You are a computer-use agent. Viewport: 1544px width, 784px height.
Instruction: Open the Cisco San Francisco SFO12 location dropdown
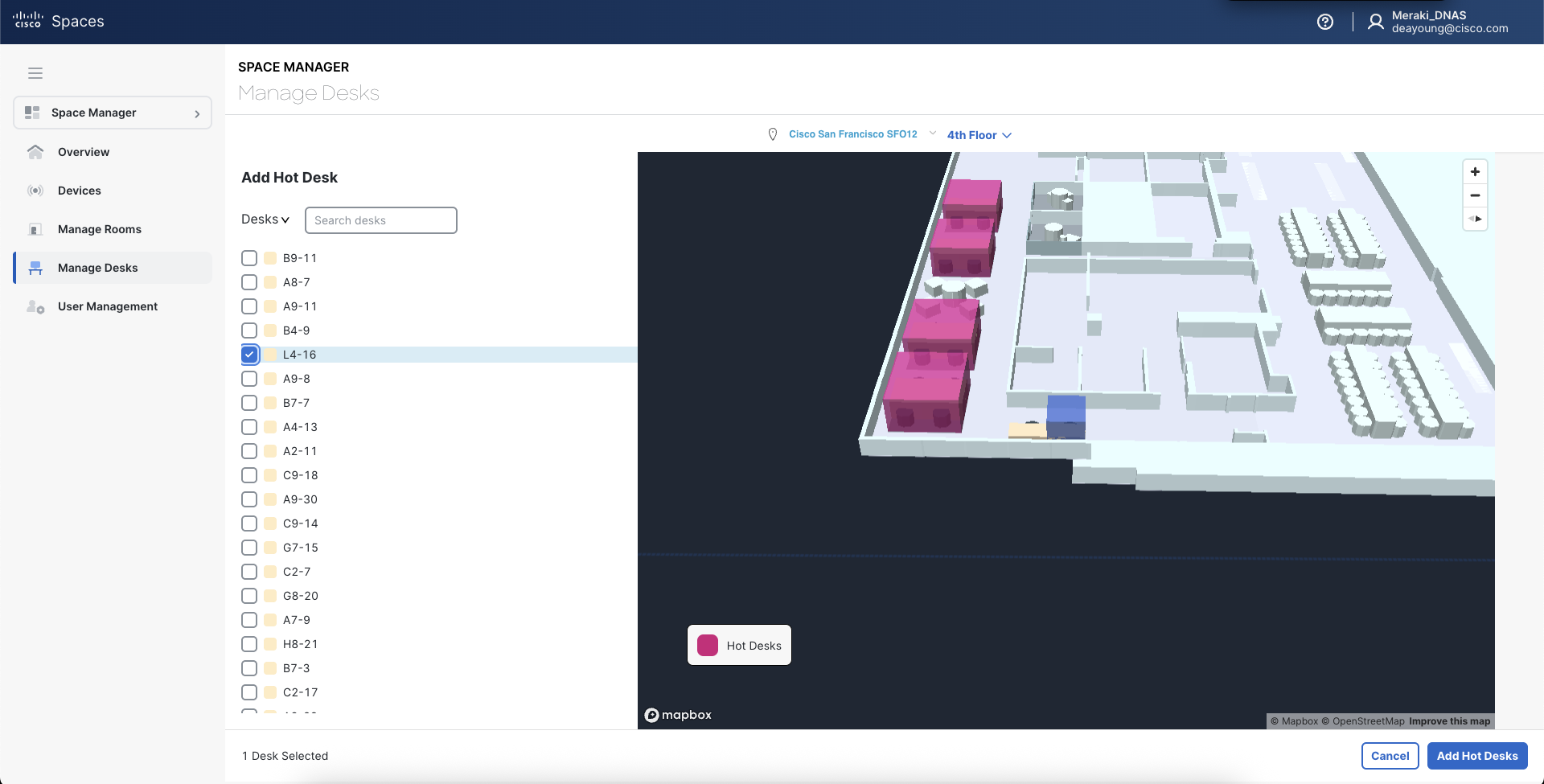[855, 133]
